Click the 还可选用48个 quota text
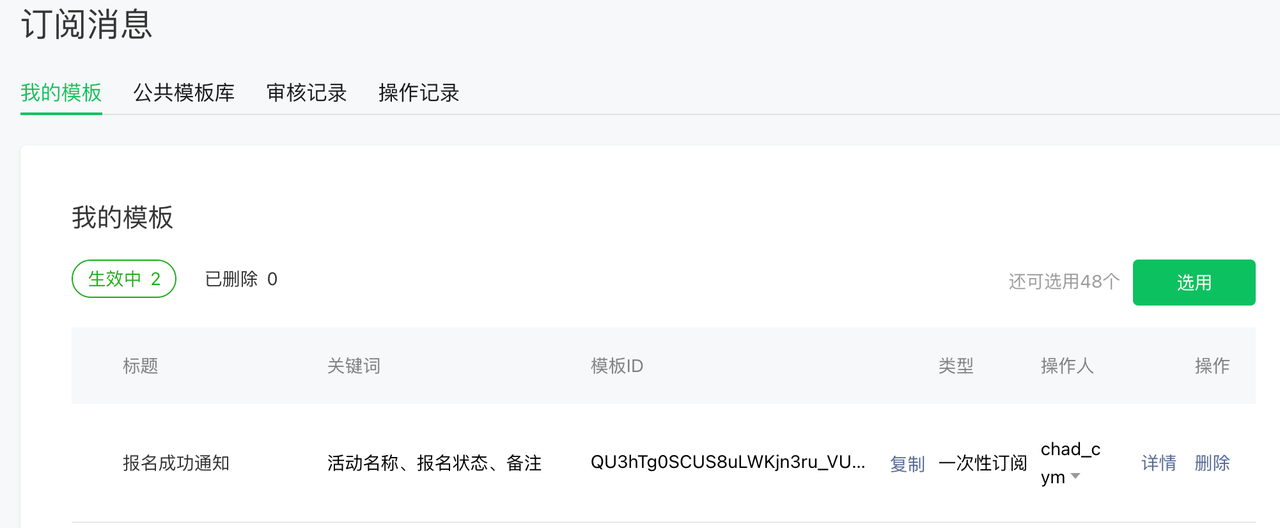Viewport: 1280px width, 528px height. tap(1064, 282)
